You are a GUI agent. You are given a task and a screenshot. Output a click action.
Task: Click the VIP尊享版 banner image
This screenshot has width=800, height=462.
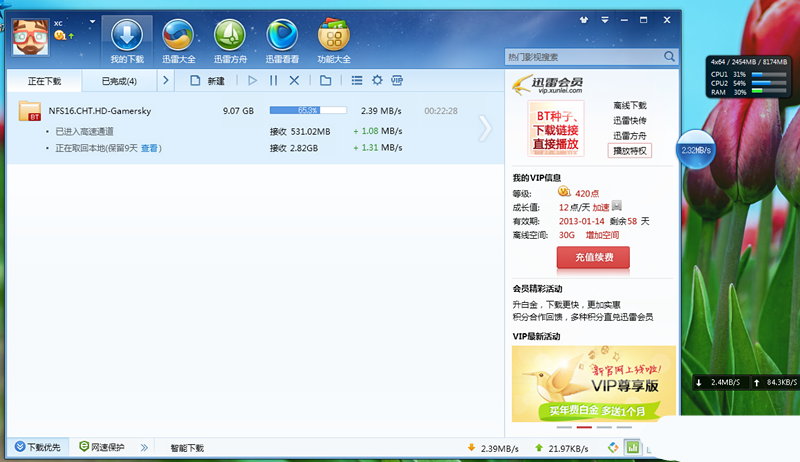coord(594,384)
